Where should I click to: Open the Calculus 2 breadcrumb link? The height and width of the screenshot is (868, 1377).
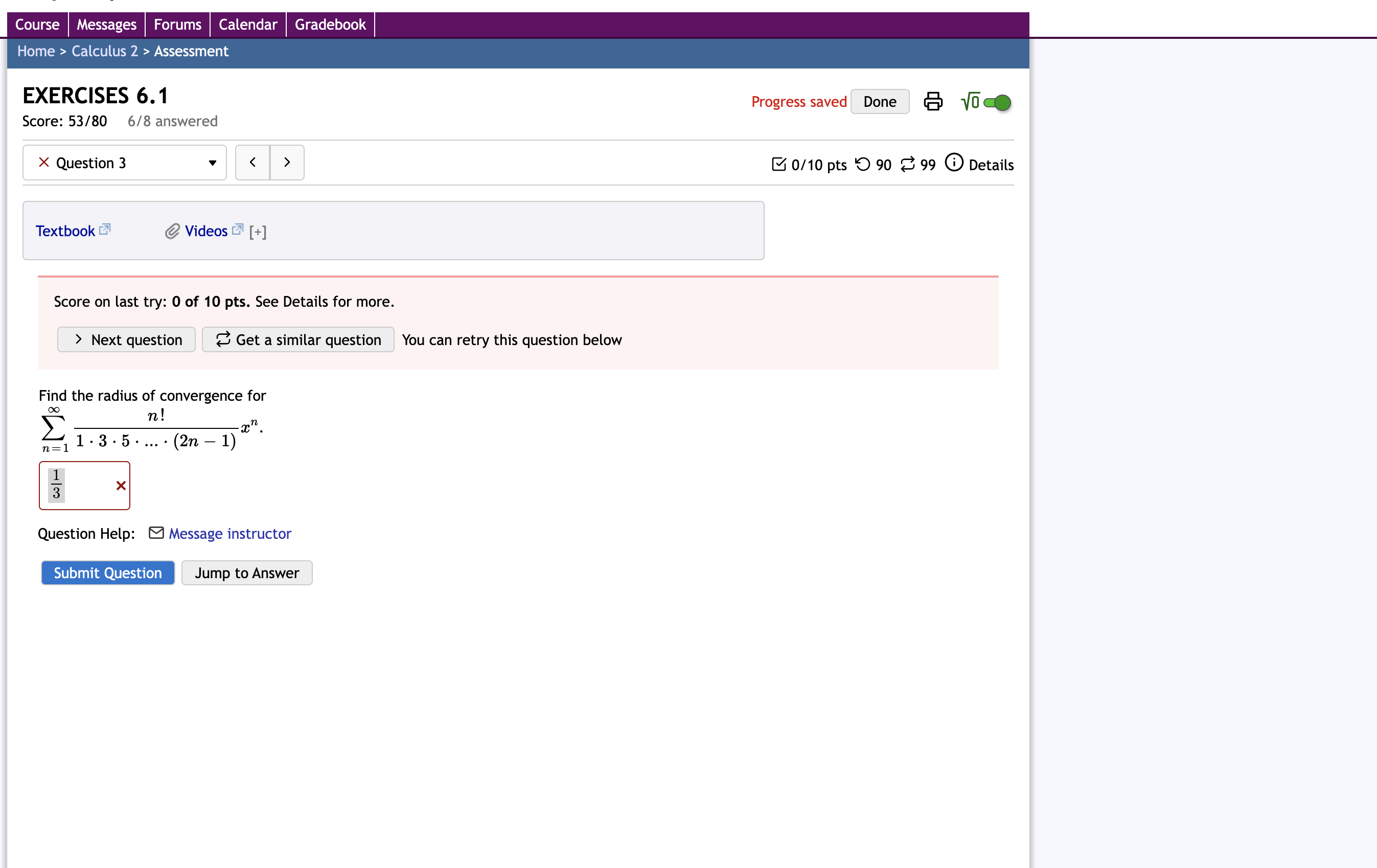[104, 51]
